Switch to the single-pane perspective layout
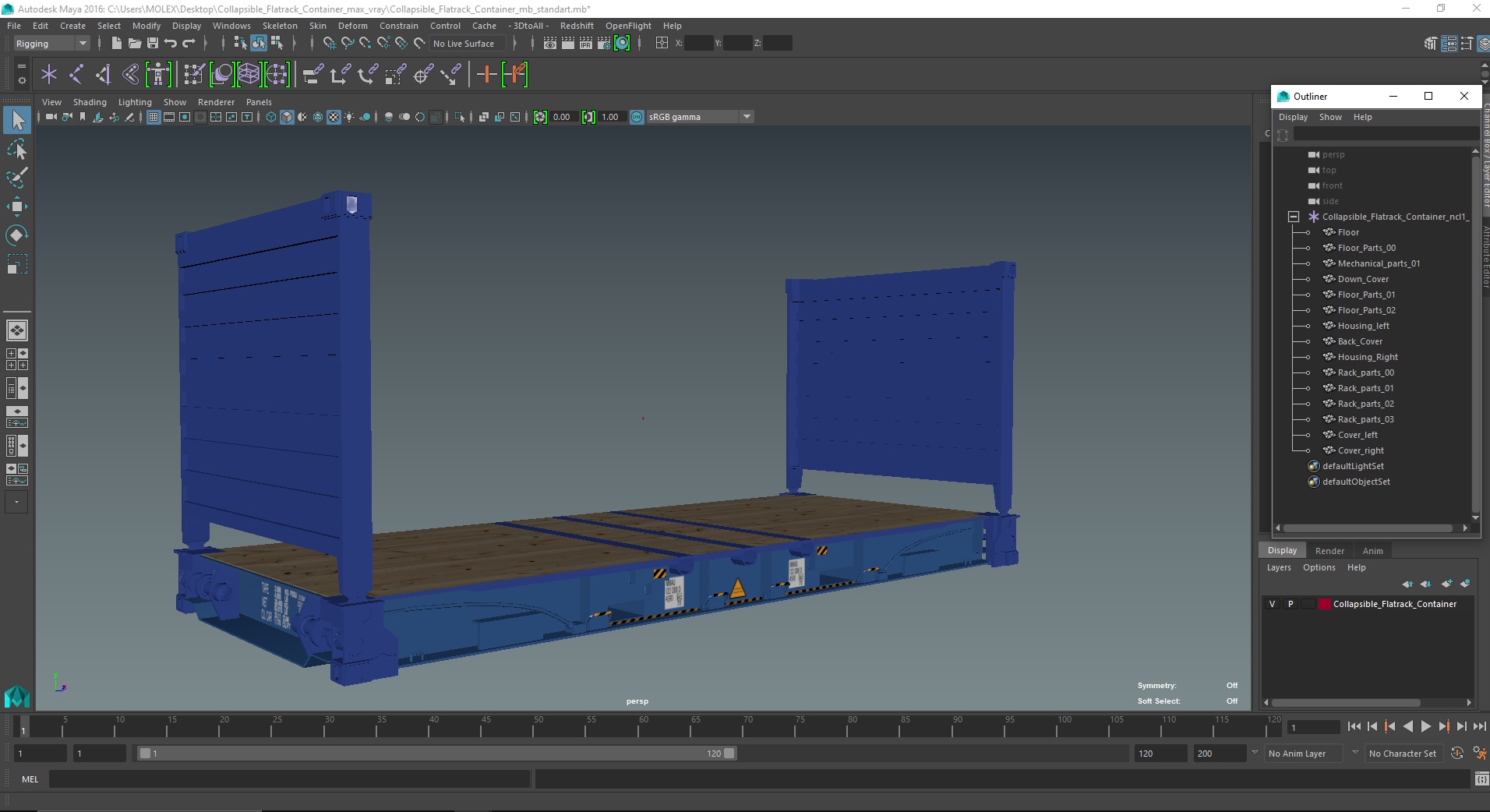The height and width of the screenshot is (812, 1490). (x=17, y=330)
